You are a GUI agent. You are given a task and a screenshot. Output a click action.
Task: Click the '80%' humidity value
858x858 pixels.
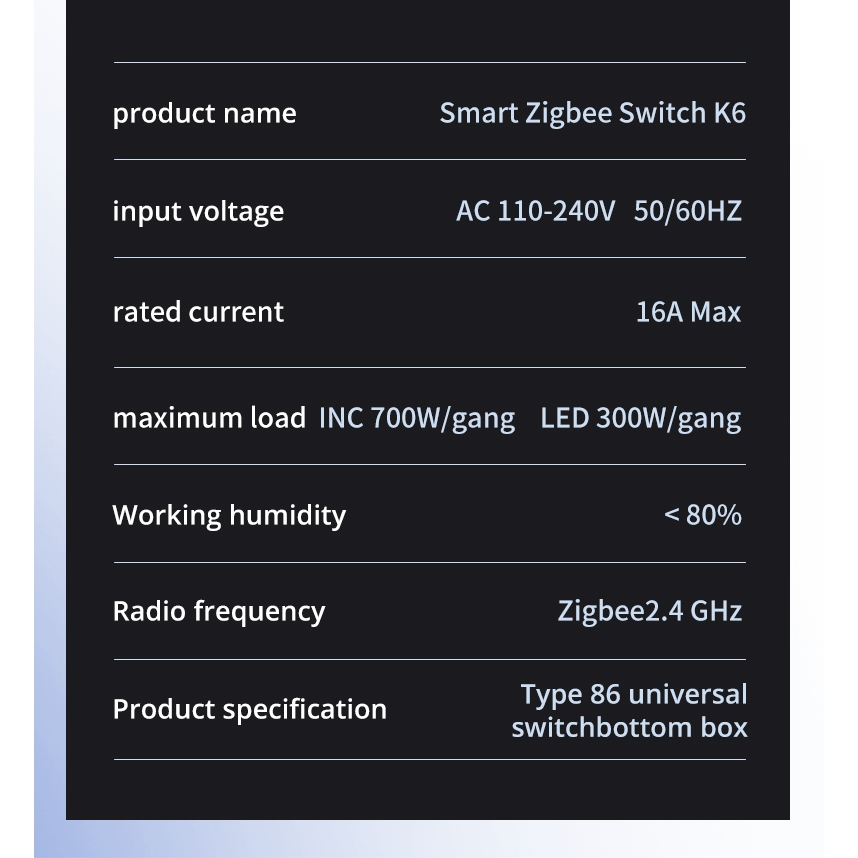click(714, 515)
